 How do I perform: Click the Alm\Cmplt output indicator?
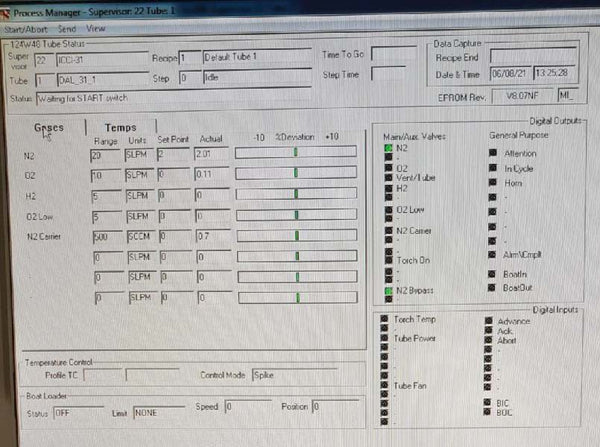click(492, 254)
